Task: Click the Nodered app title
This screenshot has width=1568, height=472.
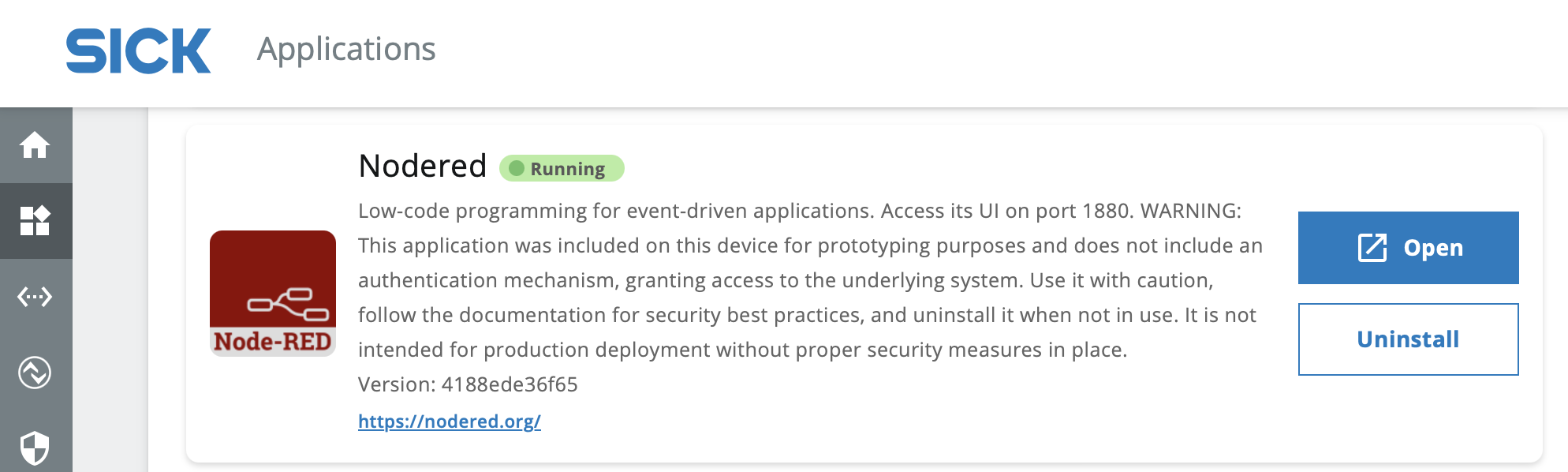Action: [422, 166]
